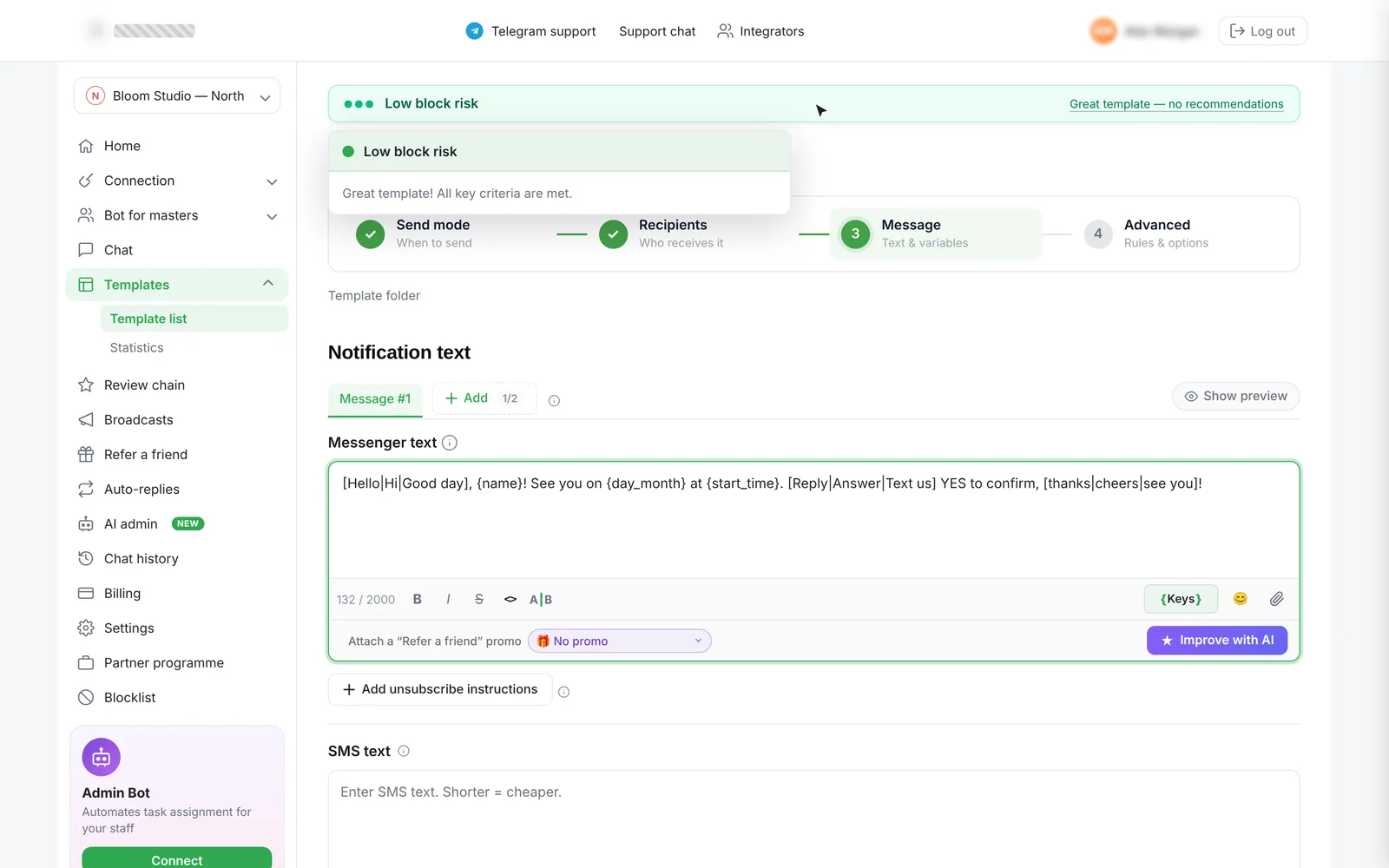Screen dimensions: 1389x868
Task: Click Improve with AI button
Action: point(1217,640)
